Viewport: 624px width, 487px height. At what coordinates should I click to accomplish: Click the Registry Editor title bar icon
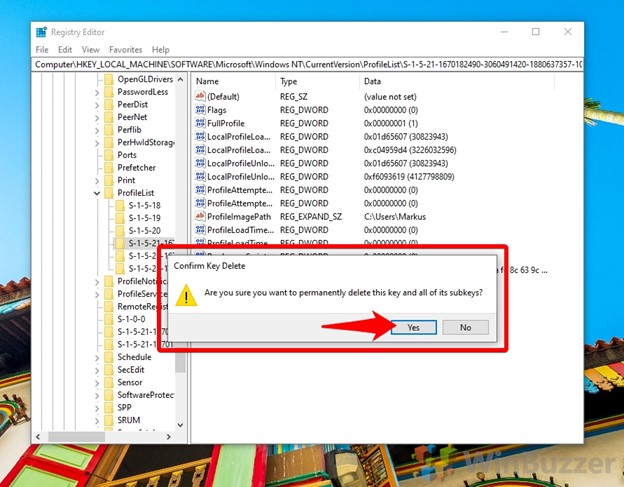pyautogui.click(x=42, y=32)
